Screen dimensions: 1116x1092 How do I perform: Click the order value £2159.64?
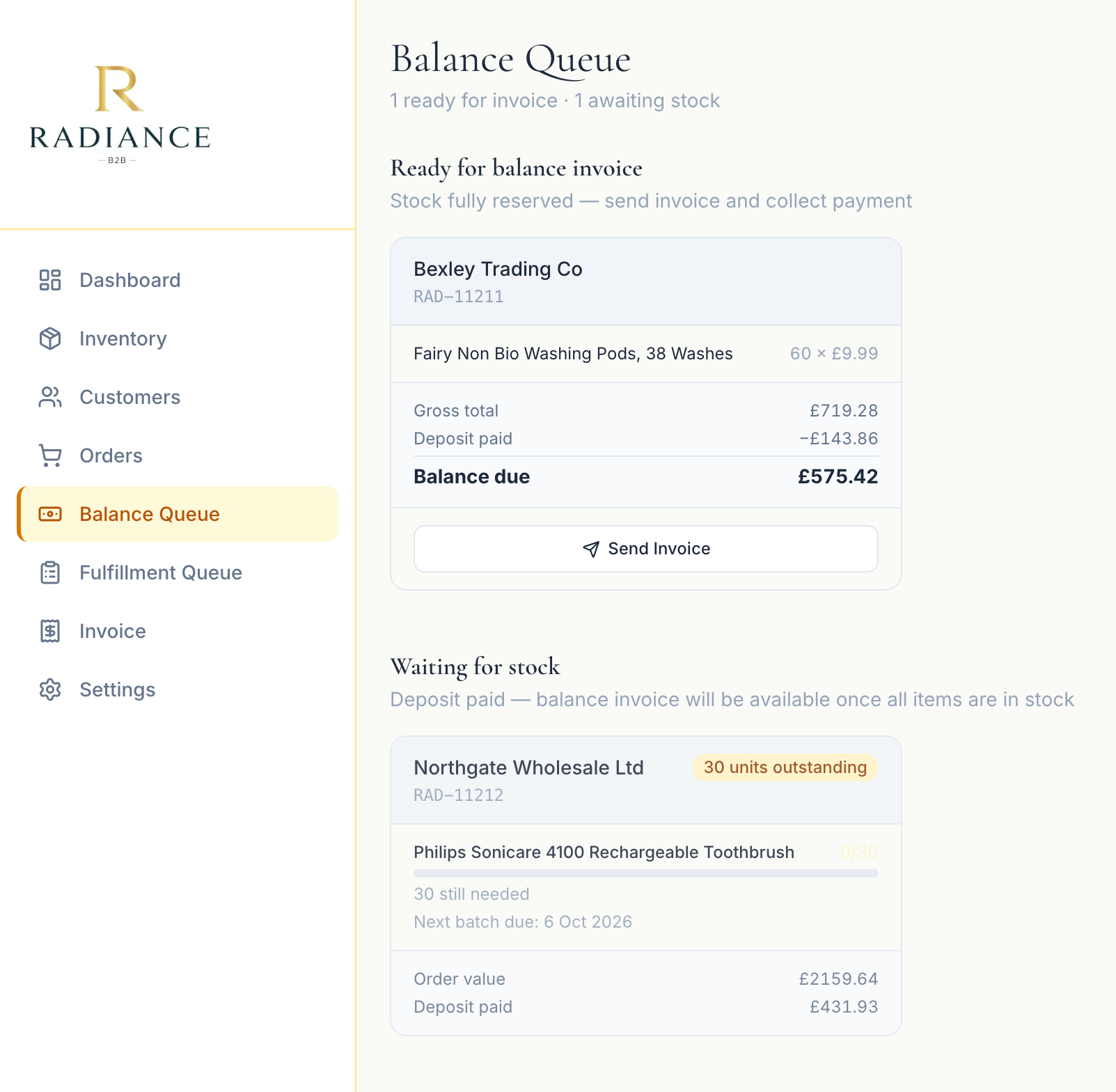pyautogui.click(x=838, y=979)
